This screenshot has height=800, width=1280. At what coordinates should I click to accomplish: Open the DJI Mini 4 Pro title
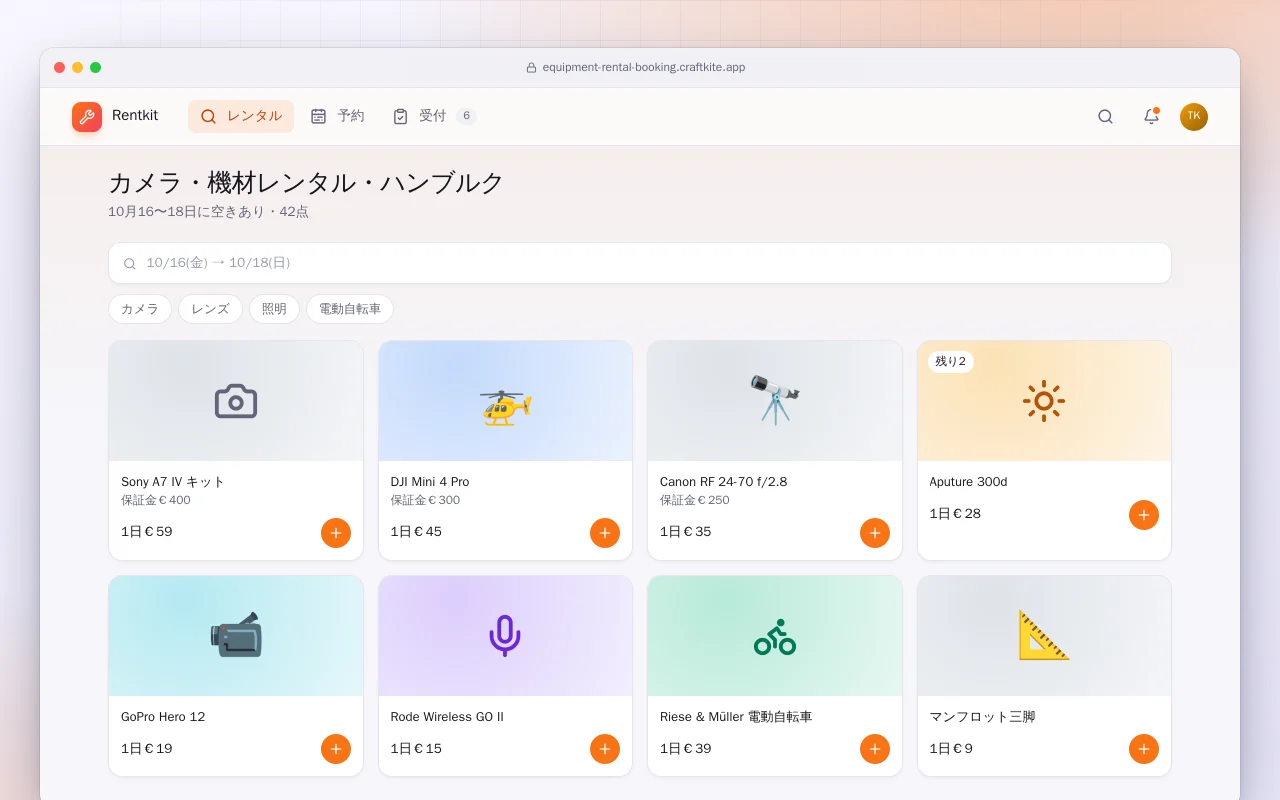point(430,482)
